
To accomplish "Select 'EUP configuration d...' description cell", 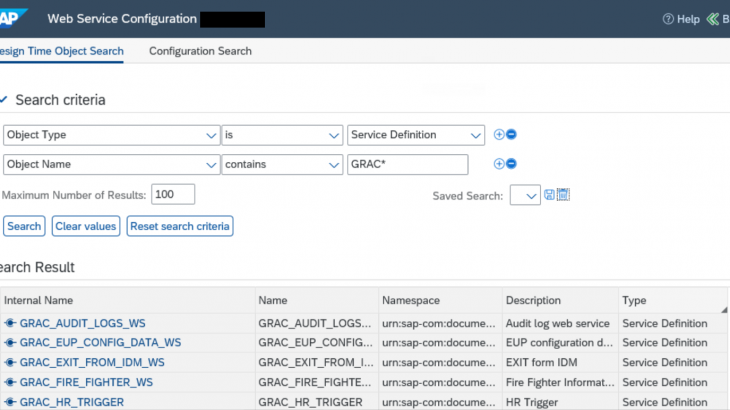I will pyautogui.click(x=561, y=343).
